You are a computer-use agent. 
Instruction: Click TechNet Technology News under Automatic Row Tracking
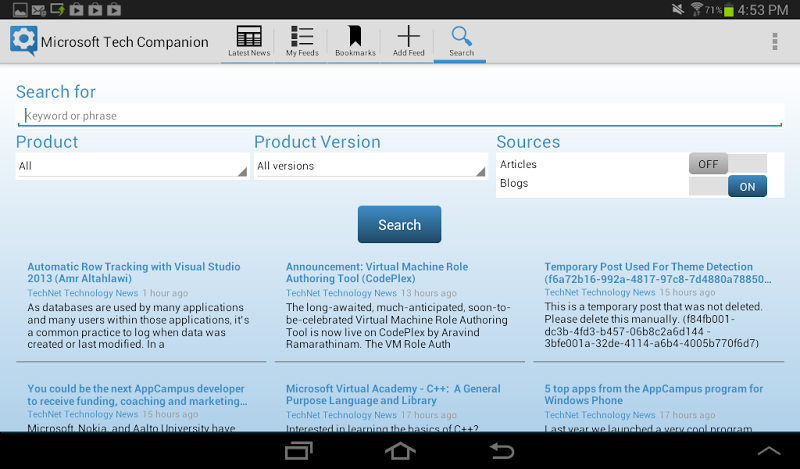click(x=83, y=293)
